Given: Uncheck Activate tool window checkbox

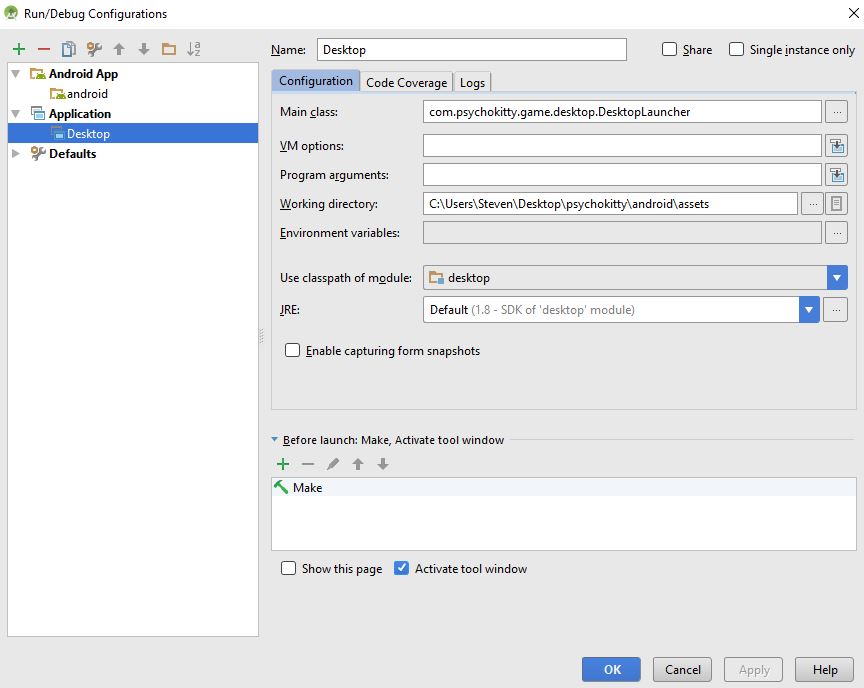Looking at the screenshot, I should coord(402,568).
